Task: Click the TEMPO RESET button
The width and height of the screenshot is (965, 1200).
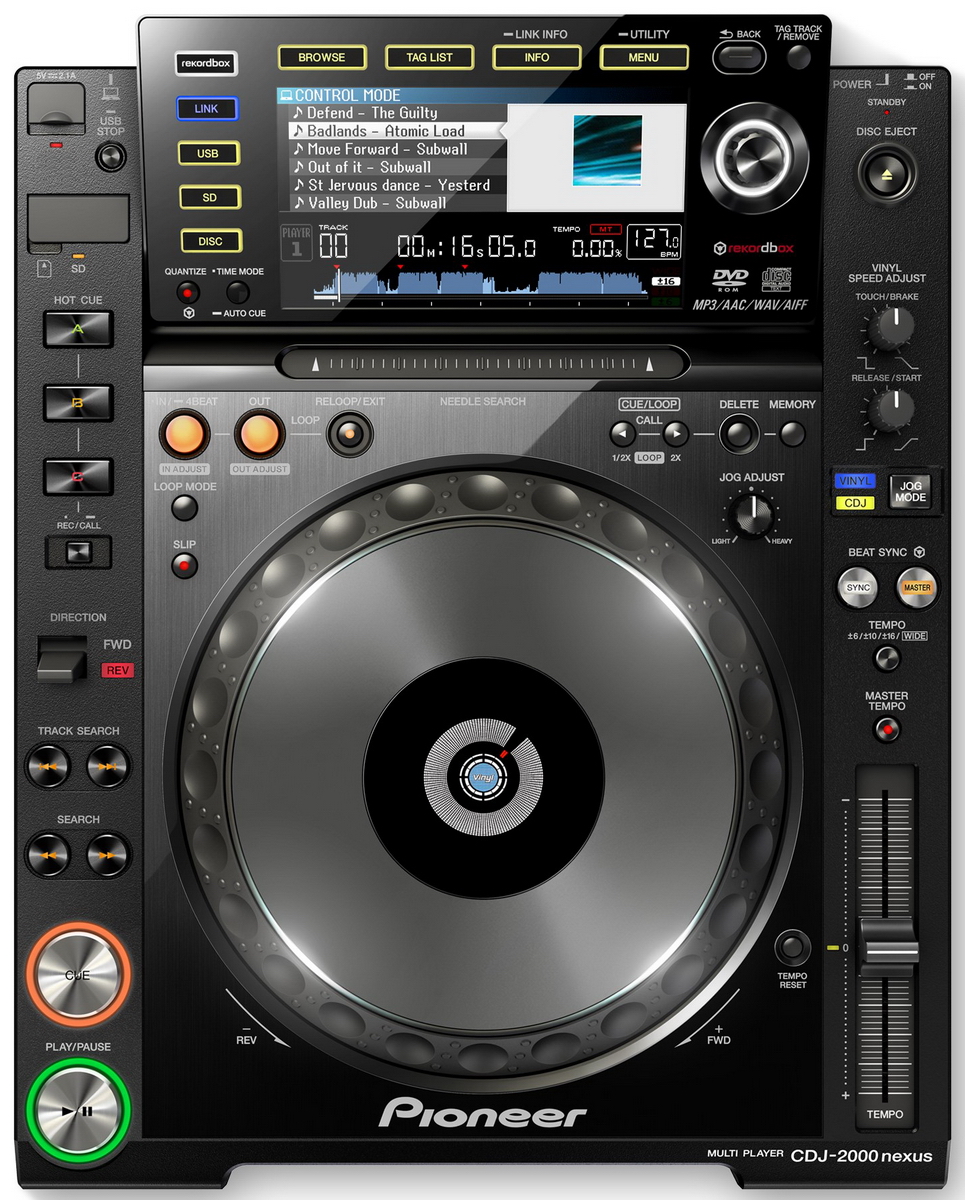Action: [x=793, y=946]
